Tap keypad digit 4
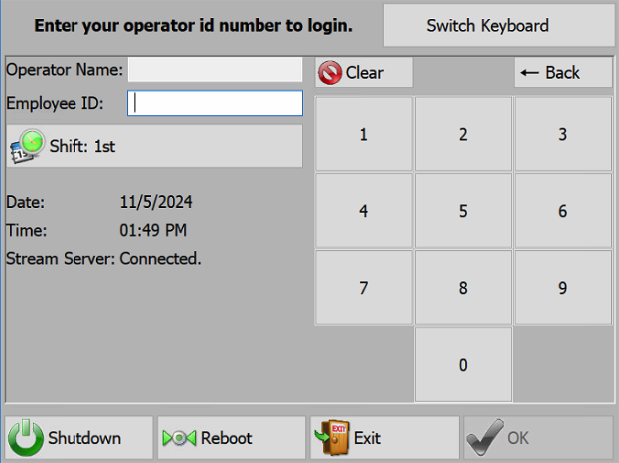Image resolution: width=619 pixels, height=463 pixels. pos(364,211)
